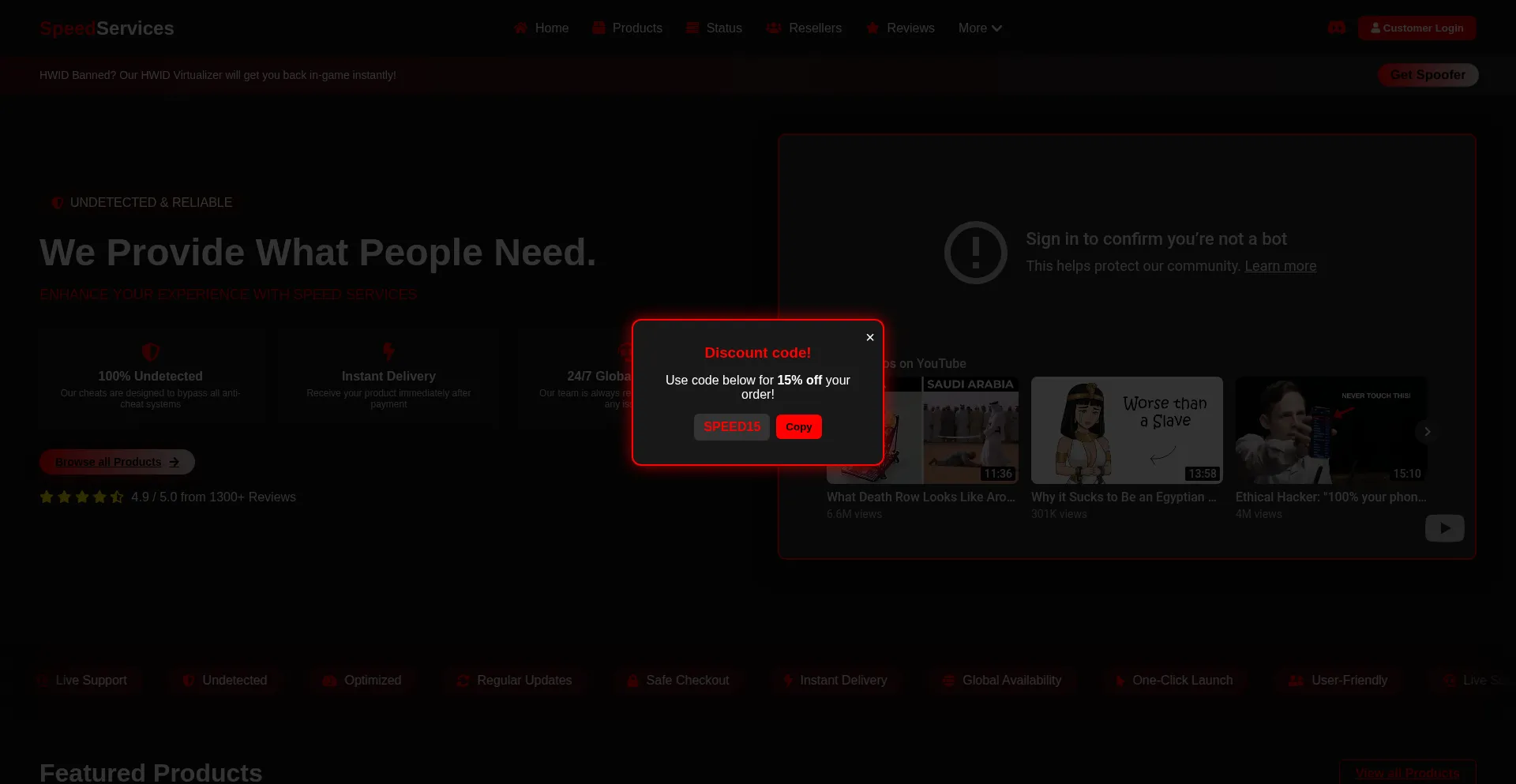
Task: Click the SpeedServices logo
Action: (x=107, y=28)
